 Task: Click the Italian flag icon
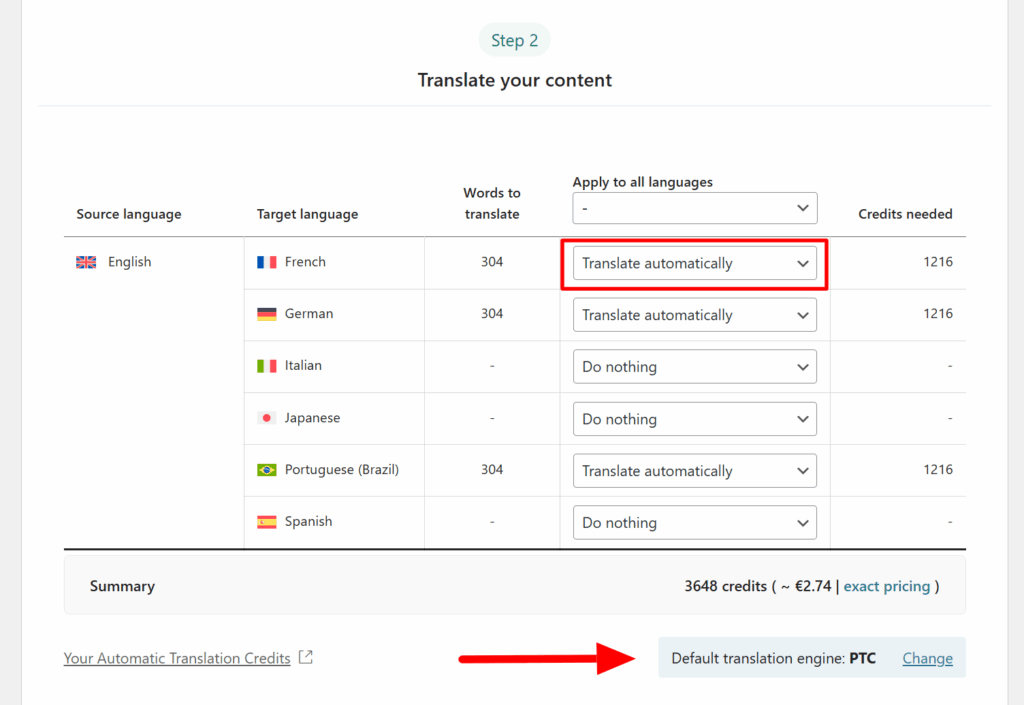(265, 365)
